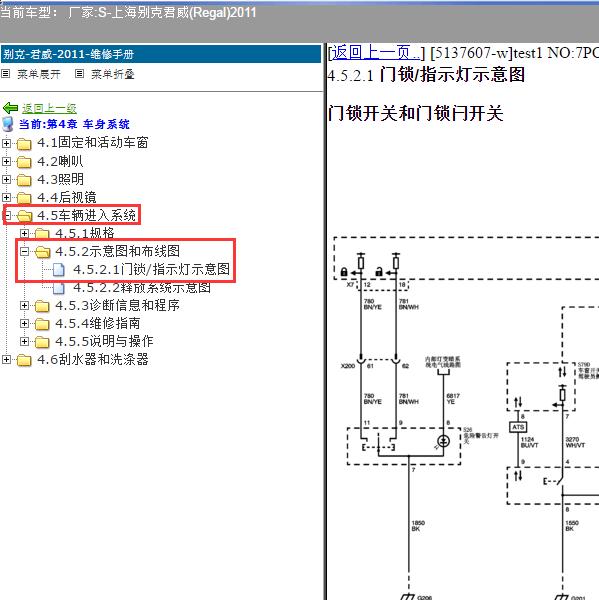Expand the 4.6刮水器和洗涤器 node
The width and height of the screenshot is (599, 600).
click(6, 359)
